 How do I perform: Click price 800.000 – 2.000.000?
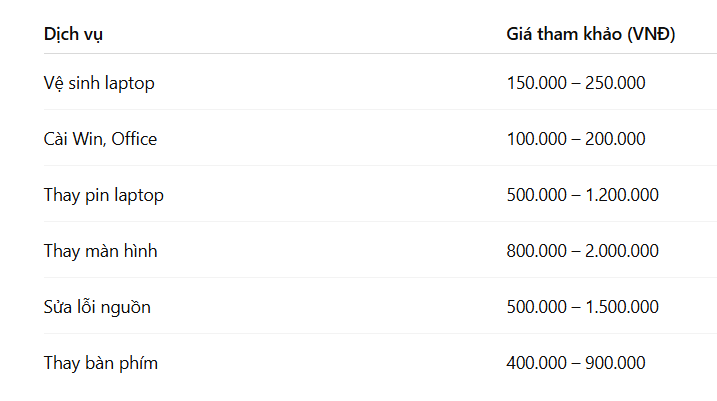(x=583, y=251)
